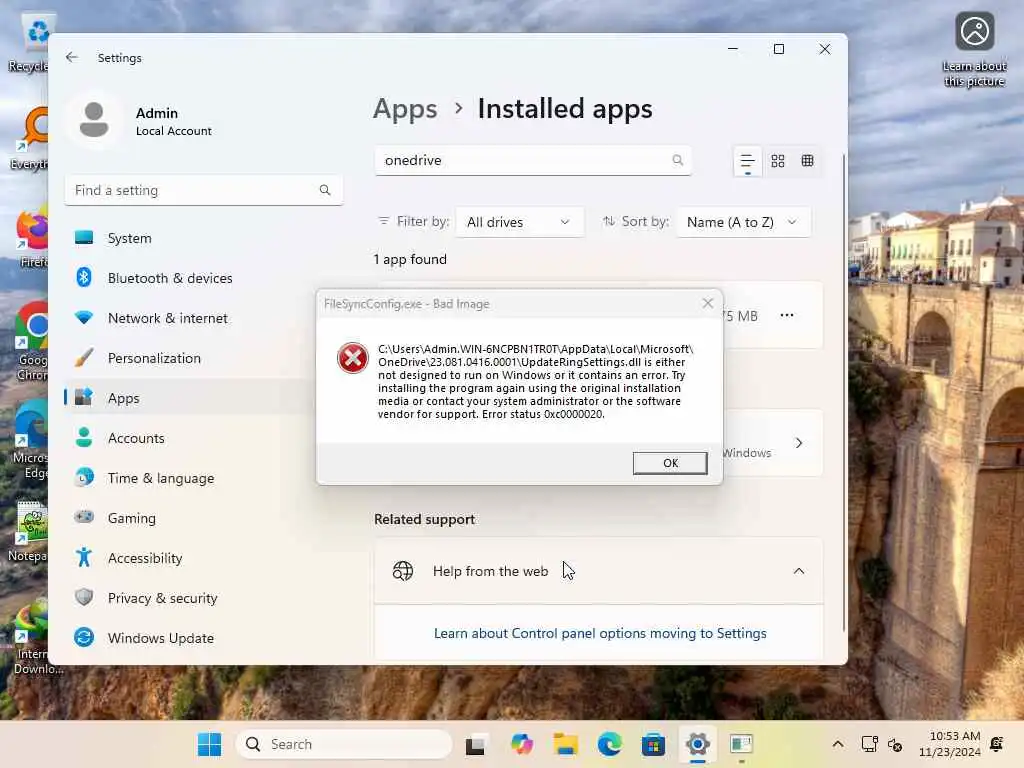Screen dimensions: 1024x768
Task: Launch Copilot from the taskbar
Action: click(x=522, y=744)
